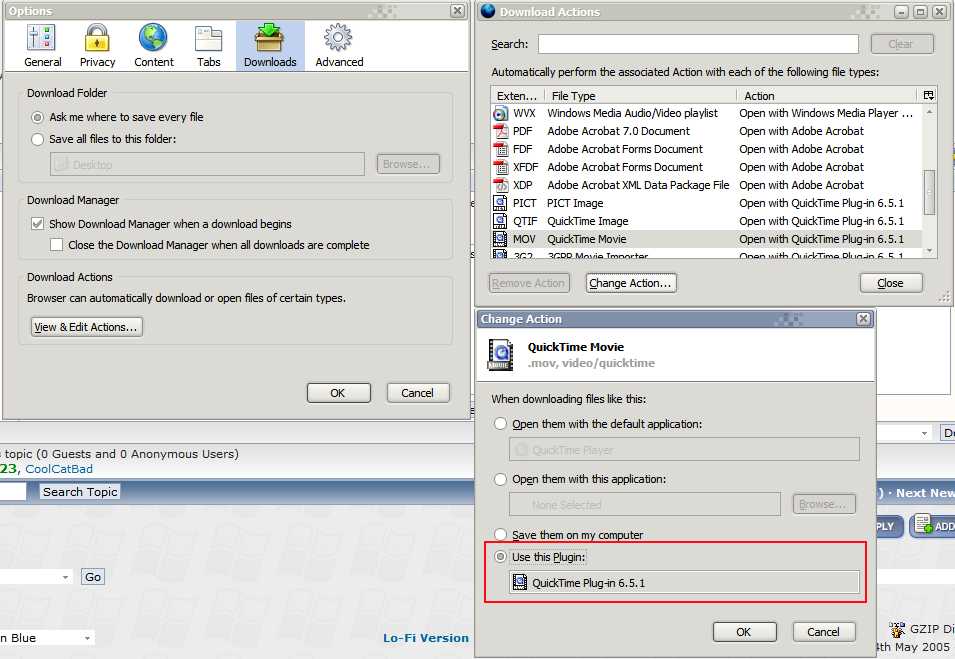
Task: Click View & Edit Actions button
Action: [x=86, y=327]
